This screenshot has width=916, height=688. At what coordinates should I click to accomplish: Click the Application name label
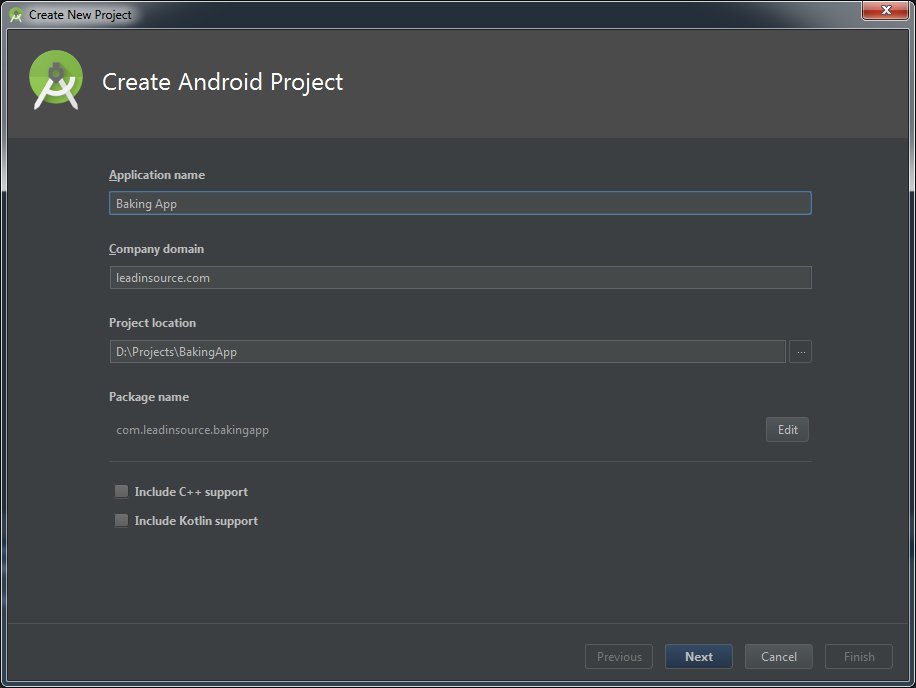coord(156,174)
